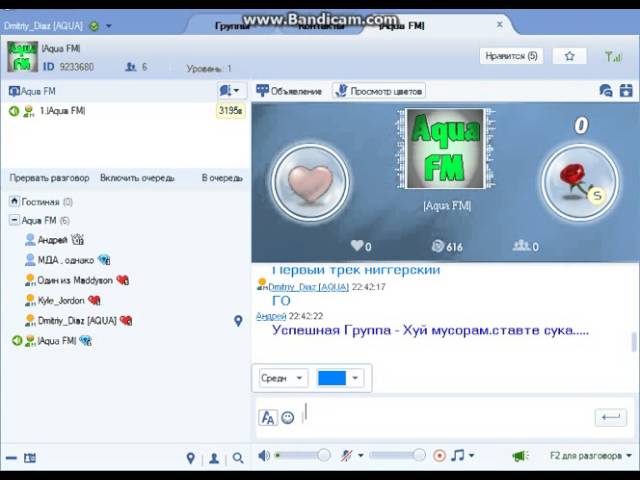640x480 pixels.
Task: Open the status dropdown arrow beside Dmitriy_Diaz
Action: 109,26
